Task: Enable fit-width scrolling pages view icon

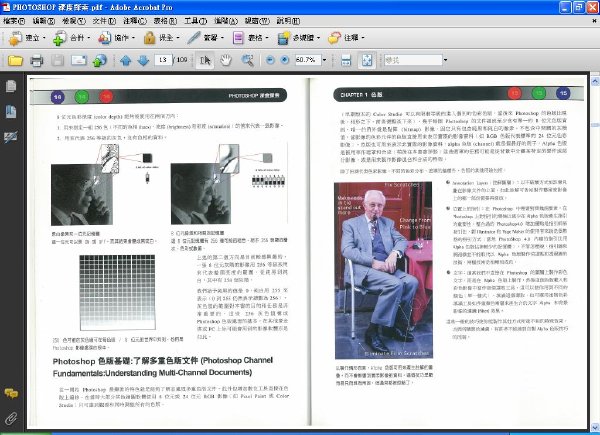Action: [346, 60]
